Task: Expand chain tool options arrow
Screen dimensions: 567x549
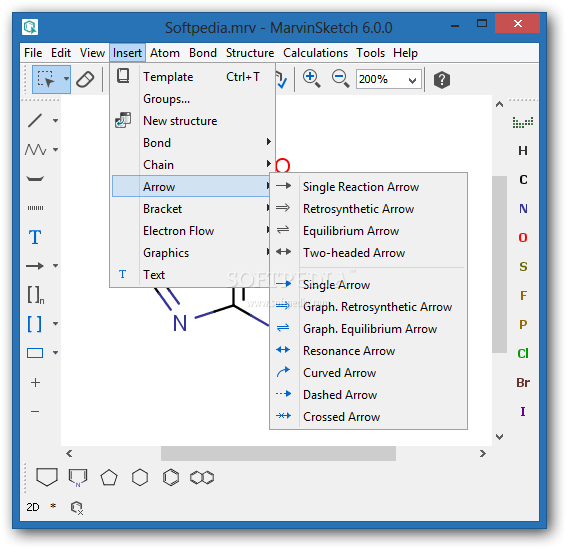Action: point(55,149)
